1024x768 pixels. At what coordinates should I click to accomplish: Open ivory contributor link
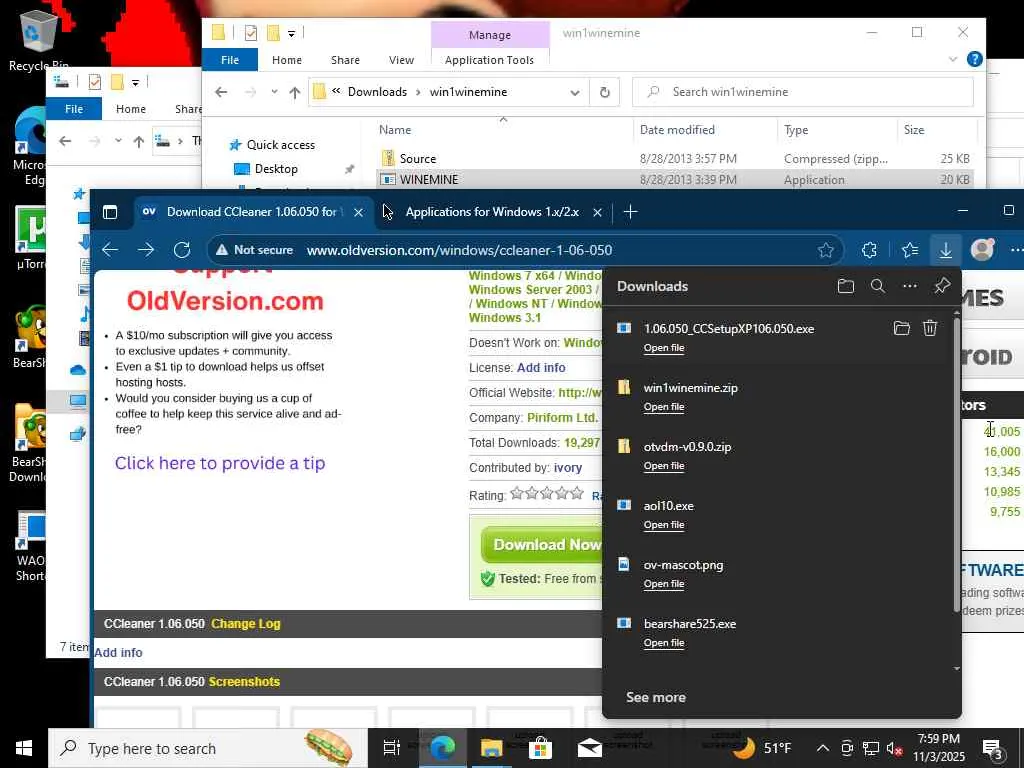[568, 468]
